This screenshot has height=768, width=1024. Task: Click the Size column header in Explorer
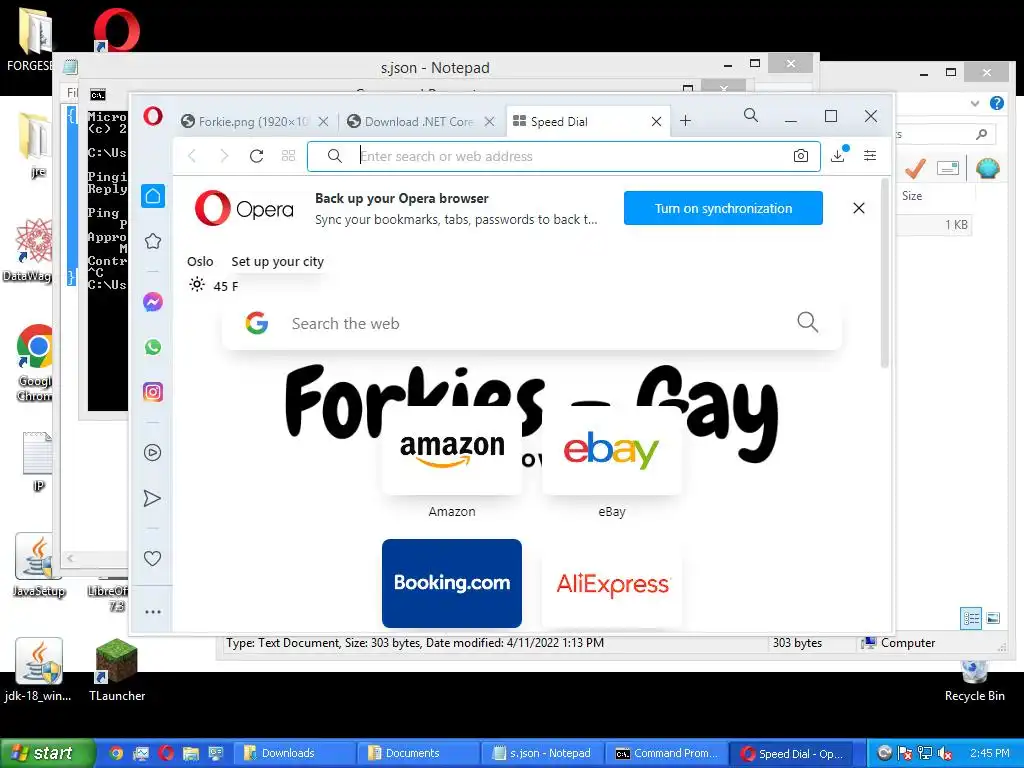pyautogui.click(x=912, y=196)
